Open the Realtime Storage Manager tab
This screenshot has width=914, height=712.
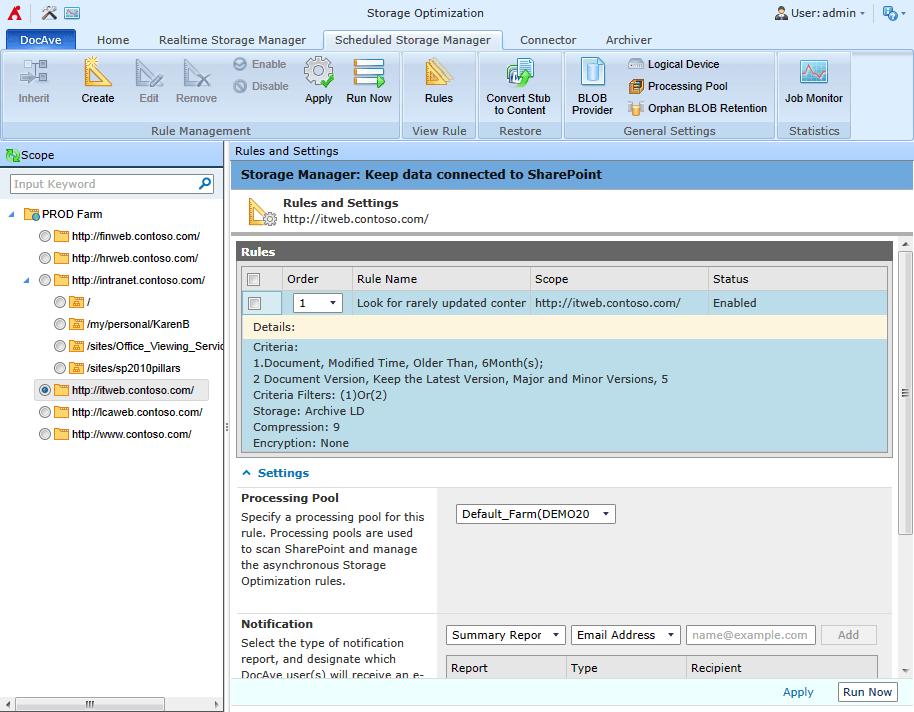pos(233,40)
